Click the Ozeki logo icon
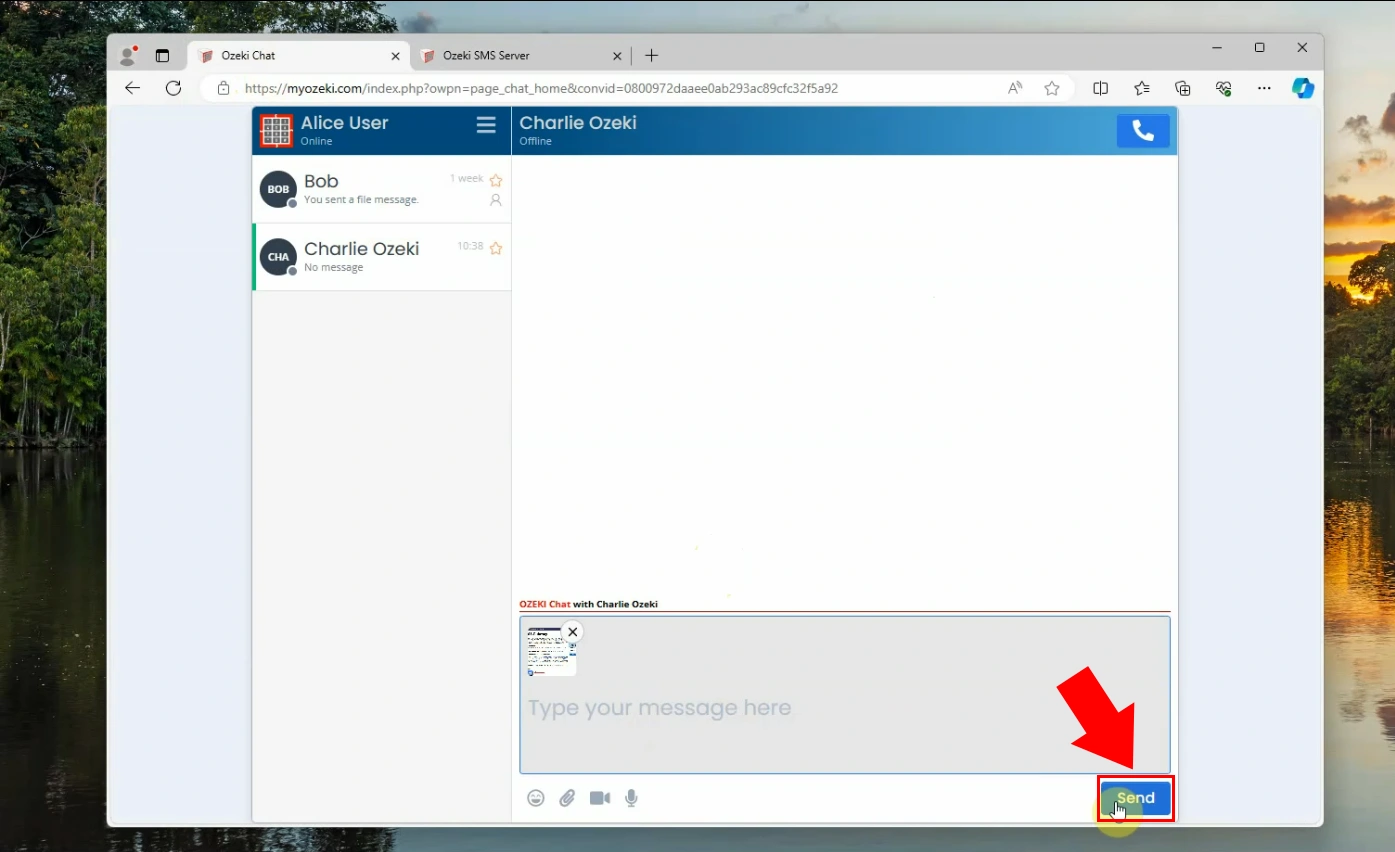 pyautogui.click(x=276, y=131)
